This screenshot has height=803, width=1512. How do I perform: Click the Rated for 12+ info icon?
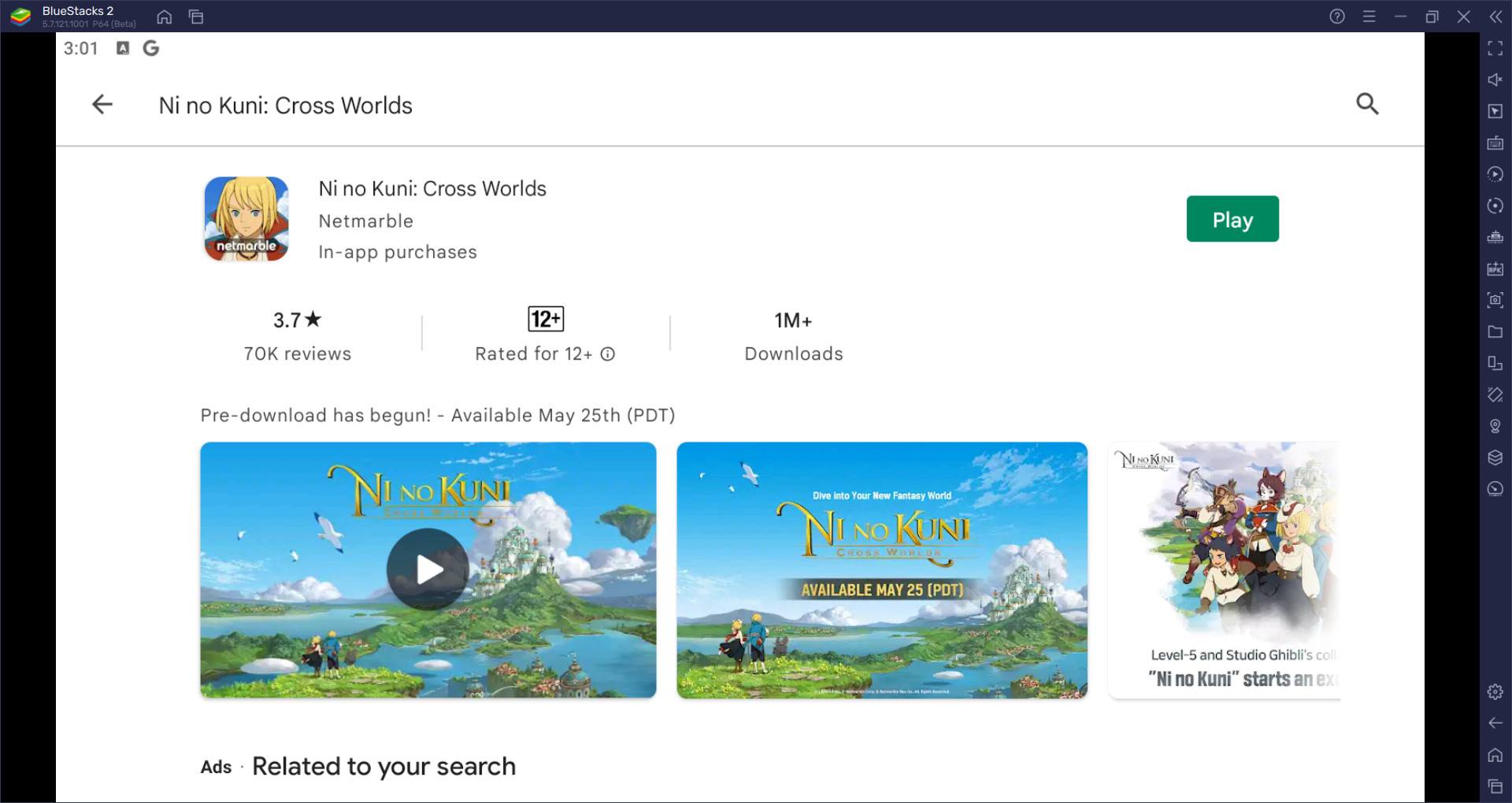[608, 354]
